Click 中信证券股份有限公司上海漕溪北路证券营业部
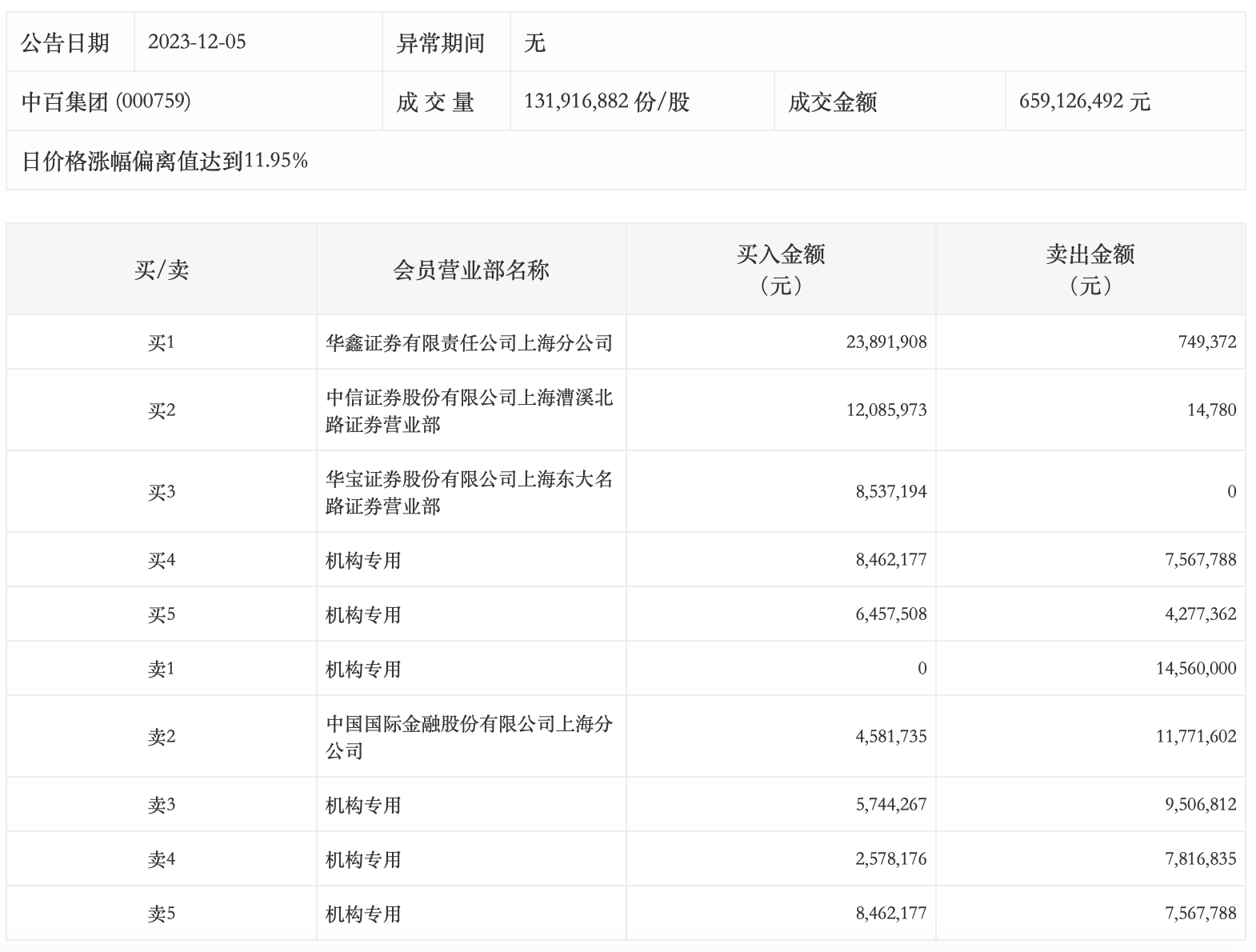 click(x=470, y=410)
